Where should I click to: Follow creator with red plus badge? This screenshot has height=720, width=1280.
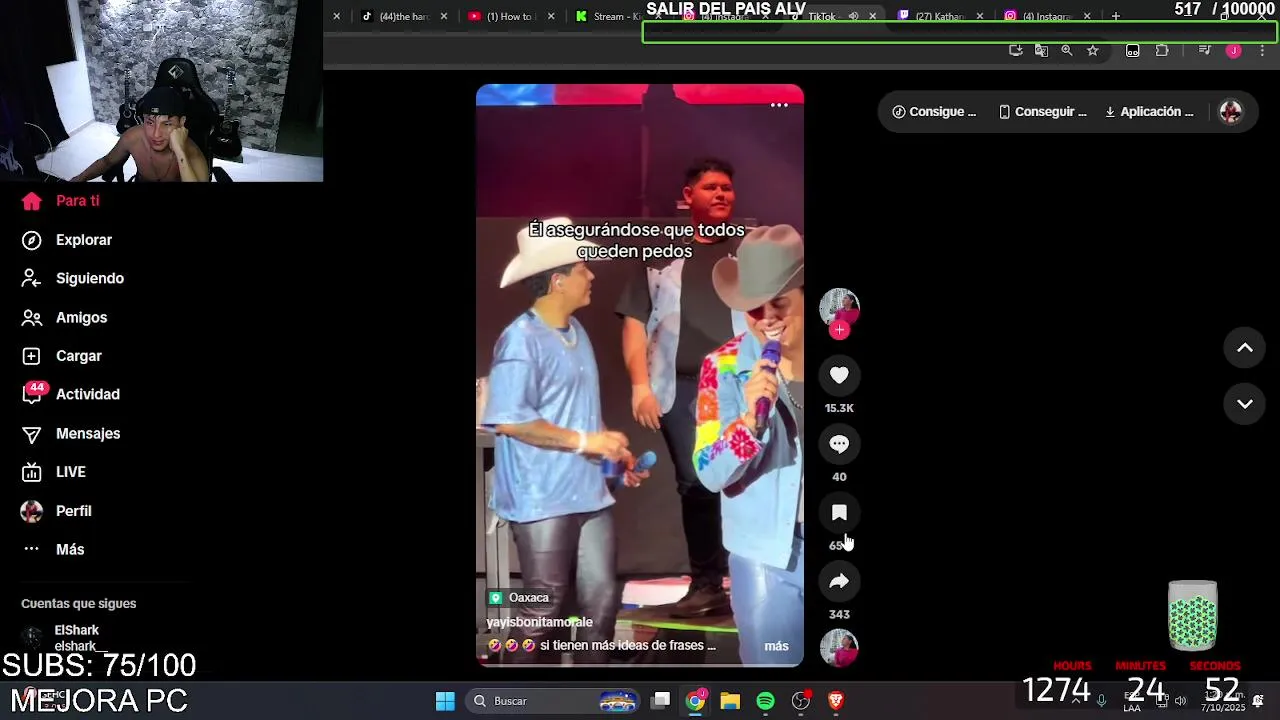coord(839,330)
